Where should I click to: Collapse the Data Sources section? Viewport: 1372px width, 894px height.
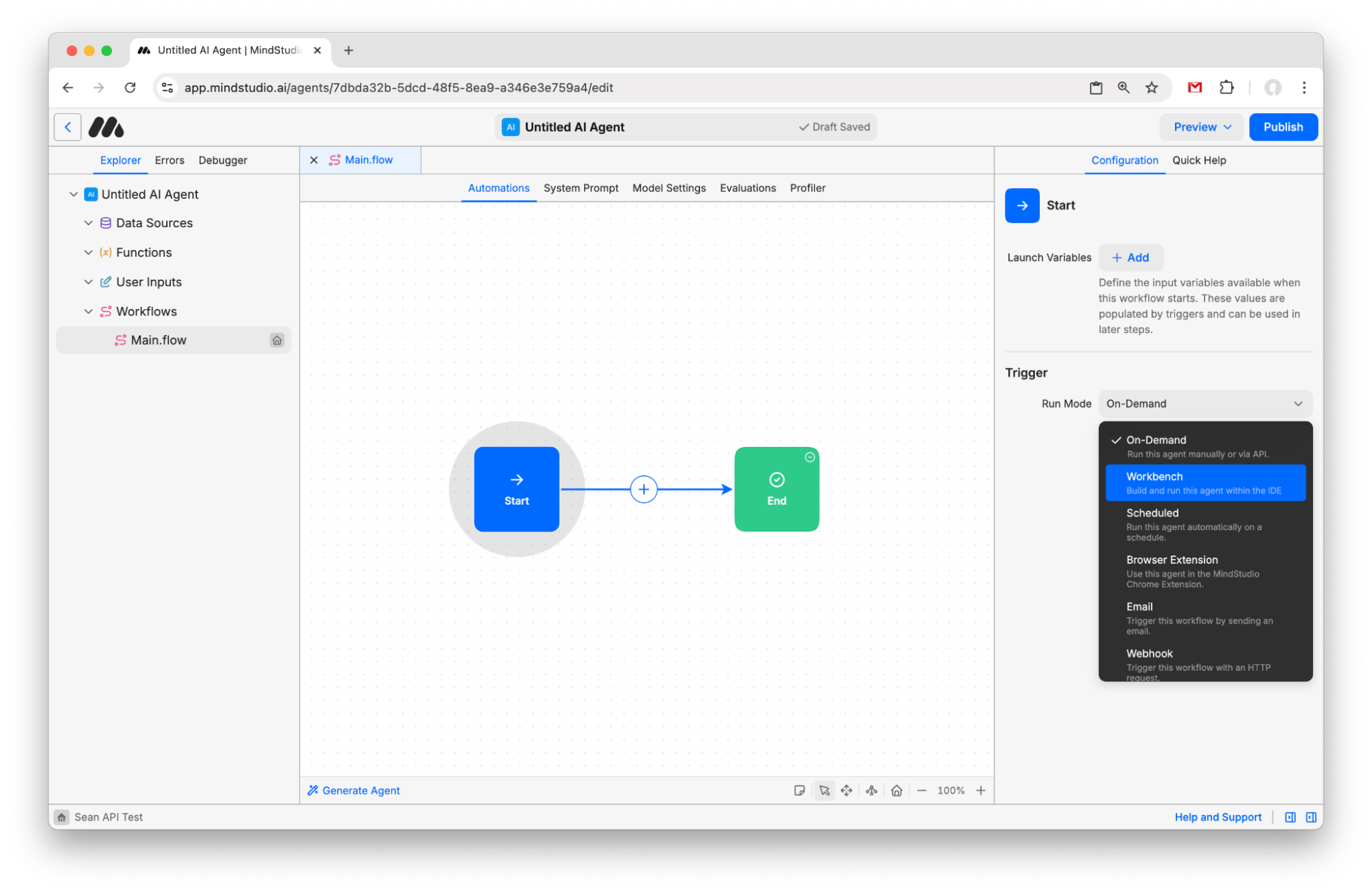click(89, 222)
